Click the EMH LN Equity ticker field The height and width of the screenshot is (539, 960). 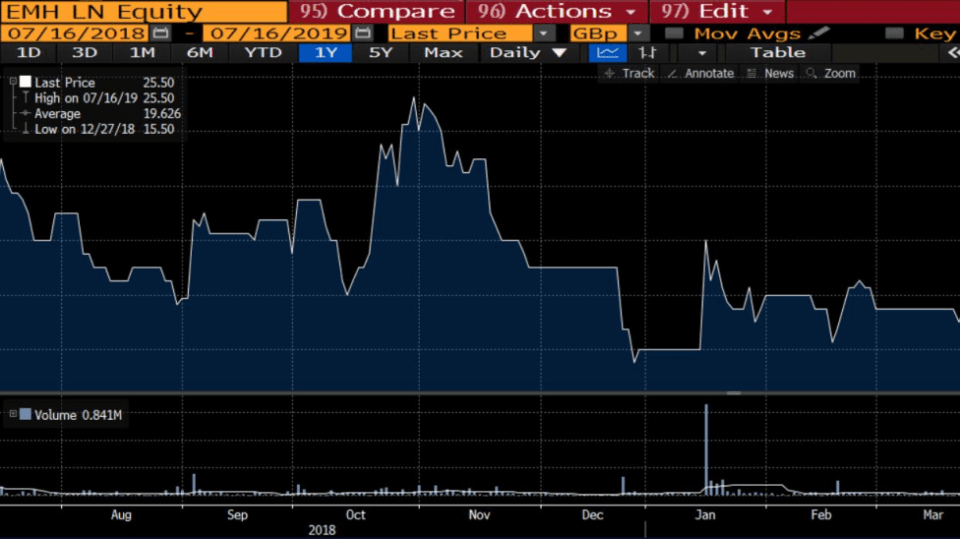click(144, 11)
